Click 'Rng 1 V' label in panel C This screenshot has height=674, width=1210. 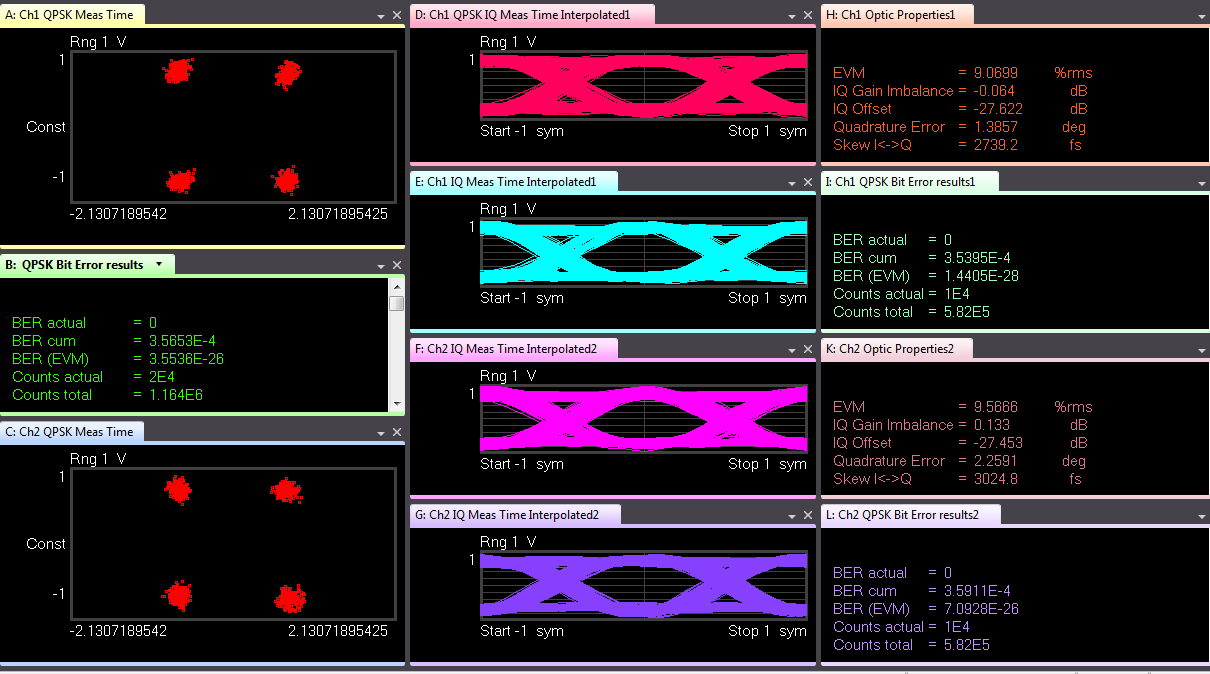98,458
